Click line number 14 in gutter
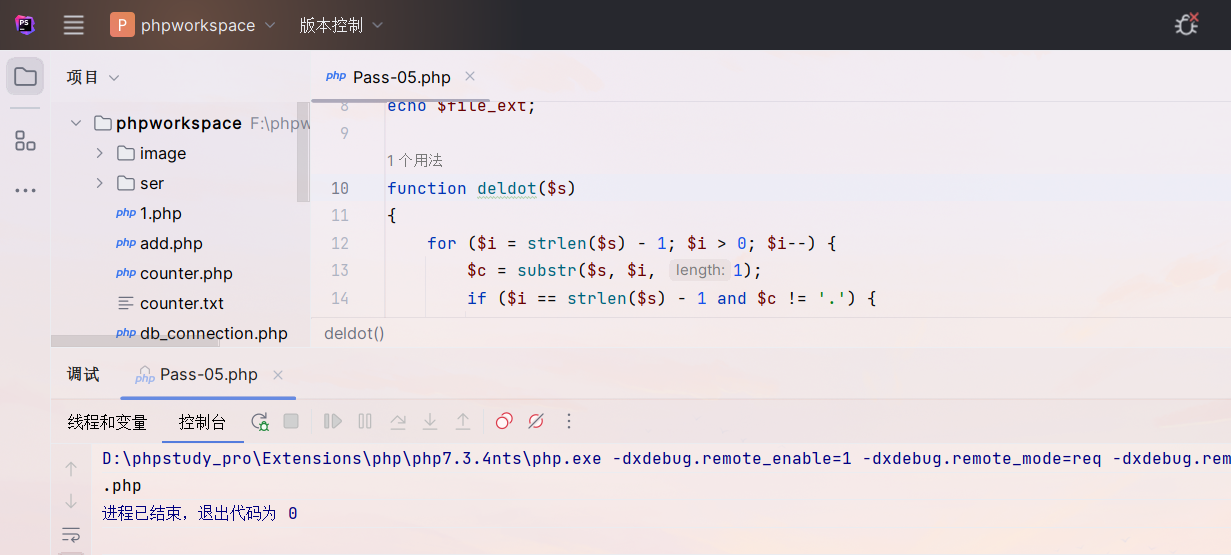The width and height of the screenshot is (1231, 555). tap(339, 298)
